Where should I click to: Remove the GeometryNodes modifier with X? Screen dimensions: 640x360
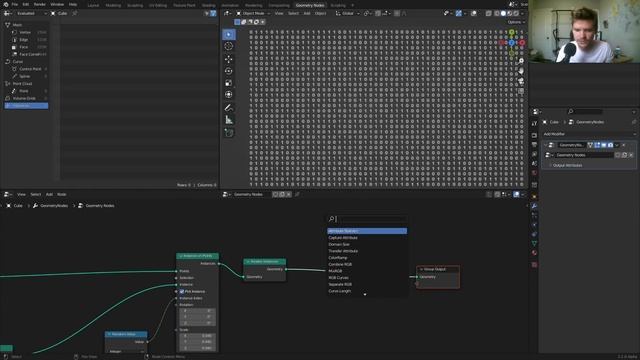623,145
